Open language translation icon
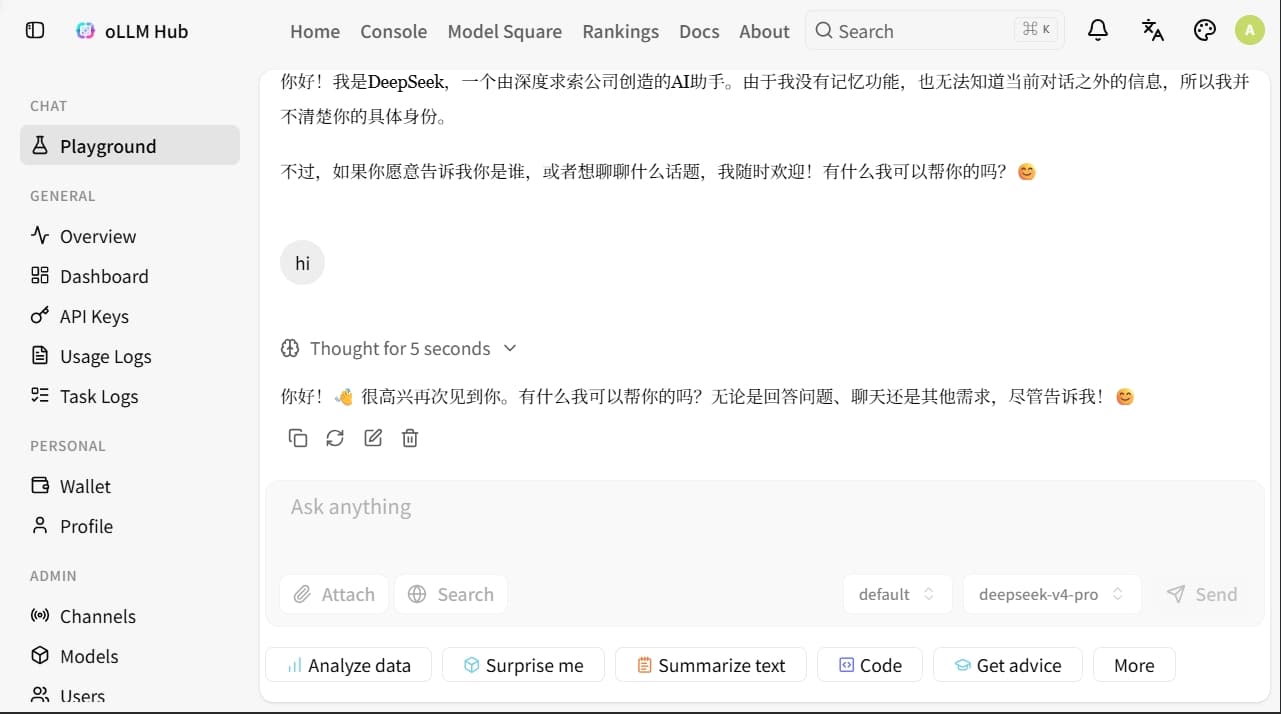 tap(1152, 30)
